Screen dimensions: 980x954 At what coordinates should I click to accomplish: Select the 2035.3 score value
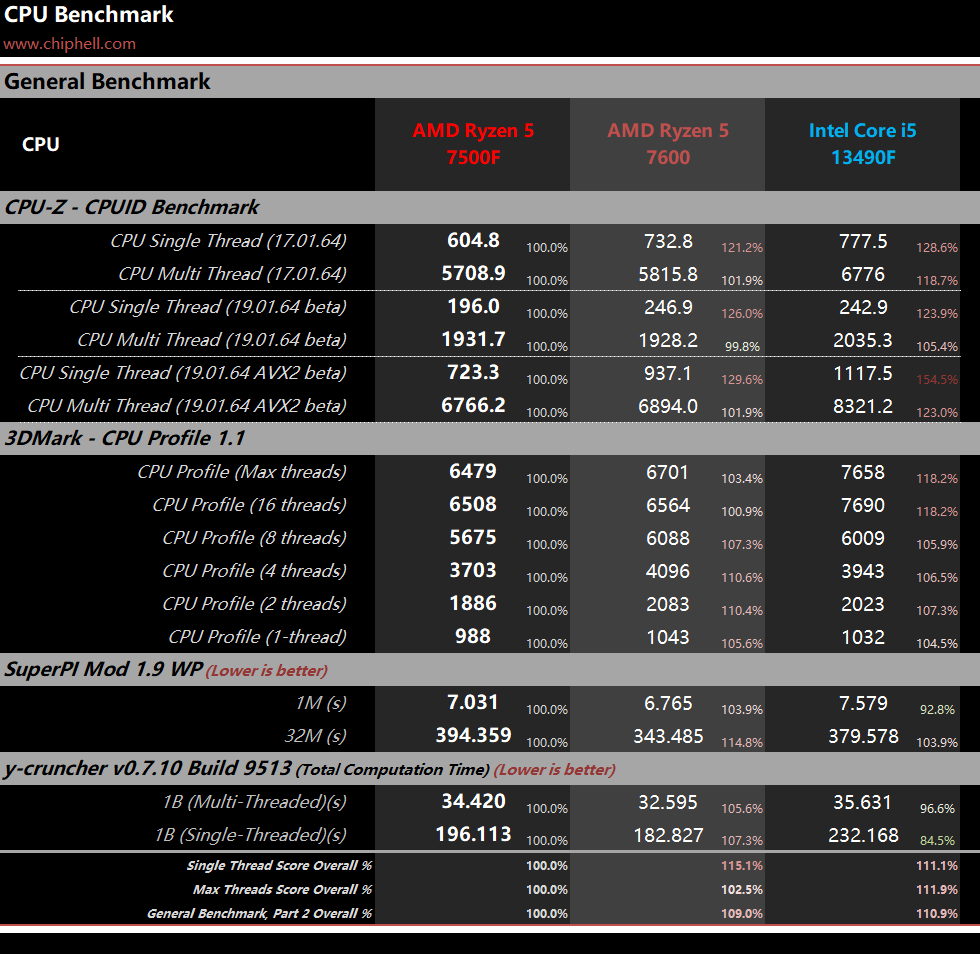tap(862, 341)
